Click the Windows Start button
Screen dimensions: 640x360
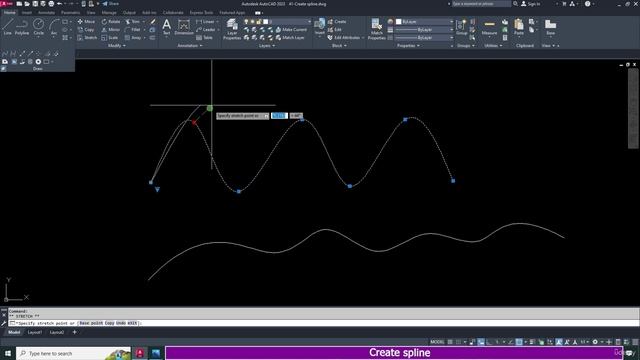click(8, 353)
